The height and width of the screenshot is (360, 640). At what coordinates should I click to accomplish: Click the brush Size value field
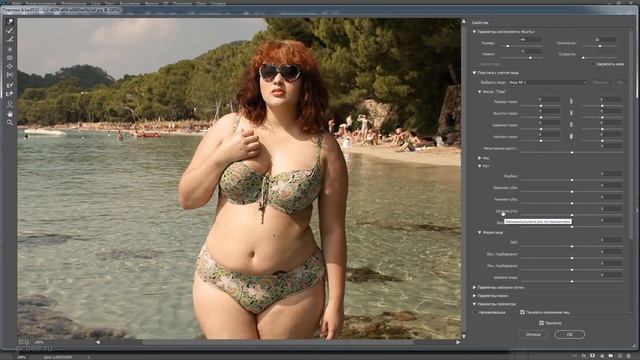(530, 40)
